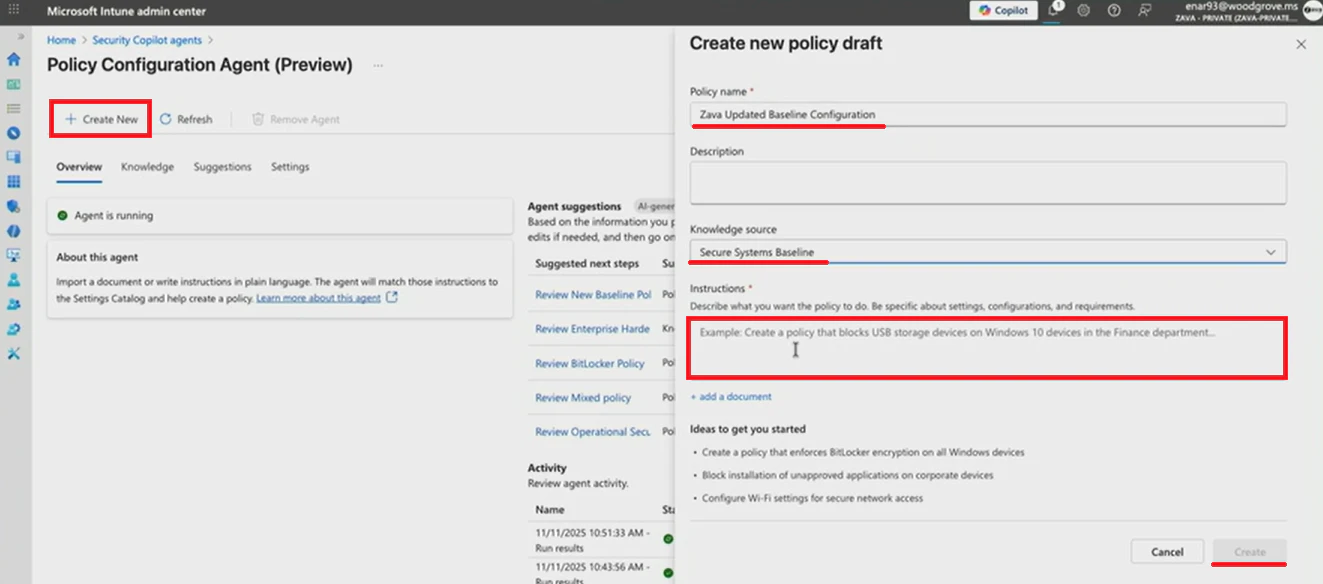Click into the Description text box
The width and height of the screenshot is (1323, 584).
pyautogui.click(x=988, y=183)
